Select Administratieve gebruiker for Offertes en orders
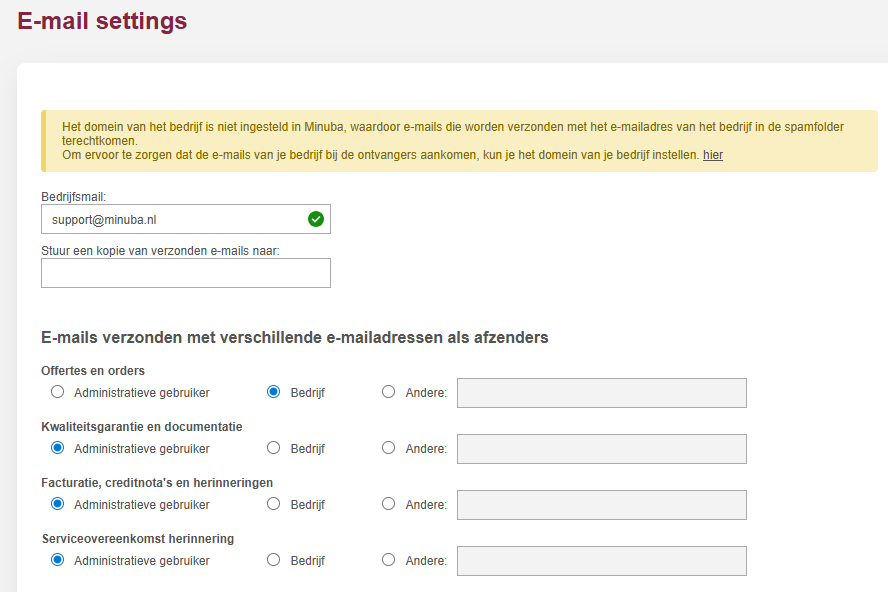This screenshot has height=592, width=888. tap(58, 392)
